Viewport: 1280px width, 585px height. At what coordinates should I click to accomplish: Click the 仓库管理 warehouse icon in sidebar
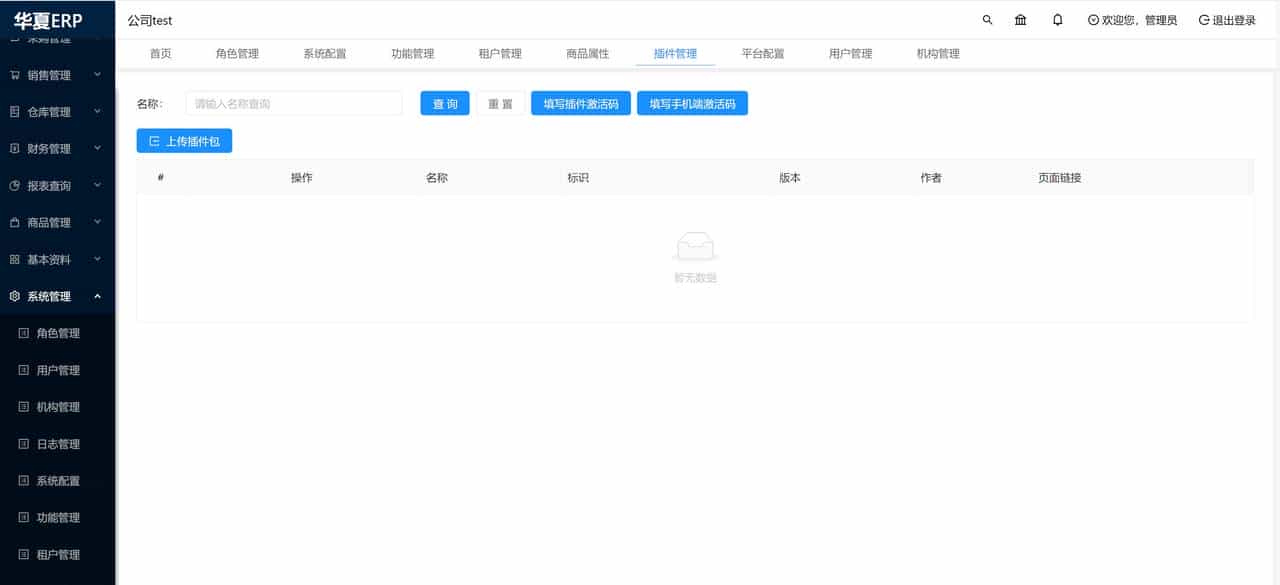14,111
